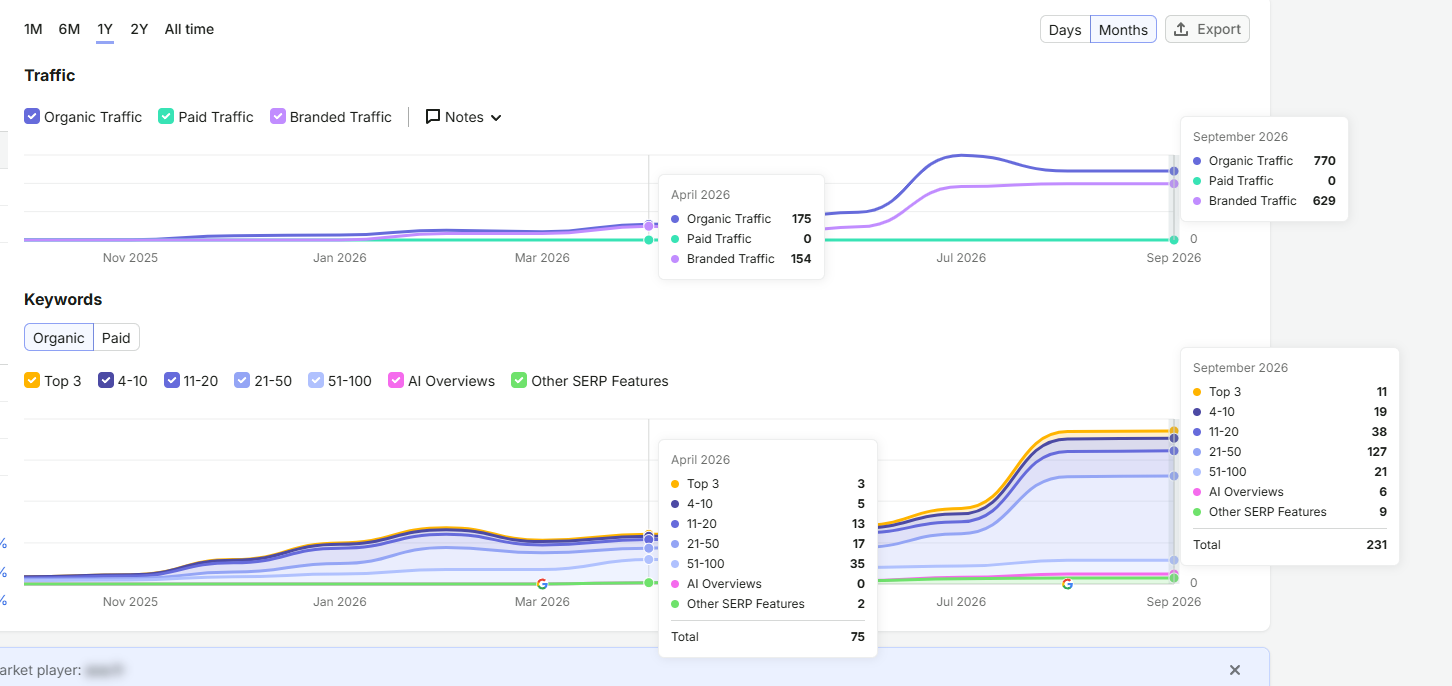Switch Keywords view to Paid

tap(116, 338)
